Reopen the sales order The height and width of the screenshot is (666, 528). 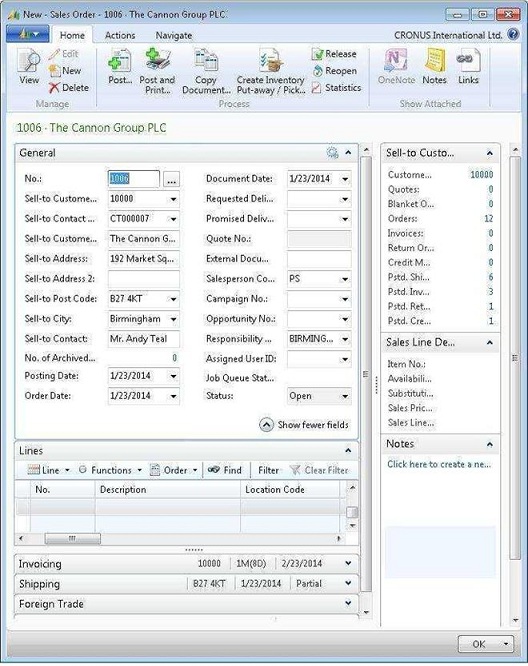coord(334,71)
